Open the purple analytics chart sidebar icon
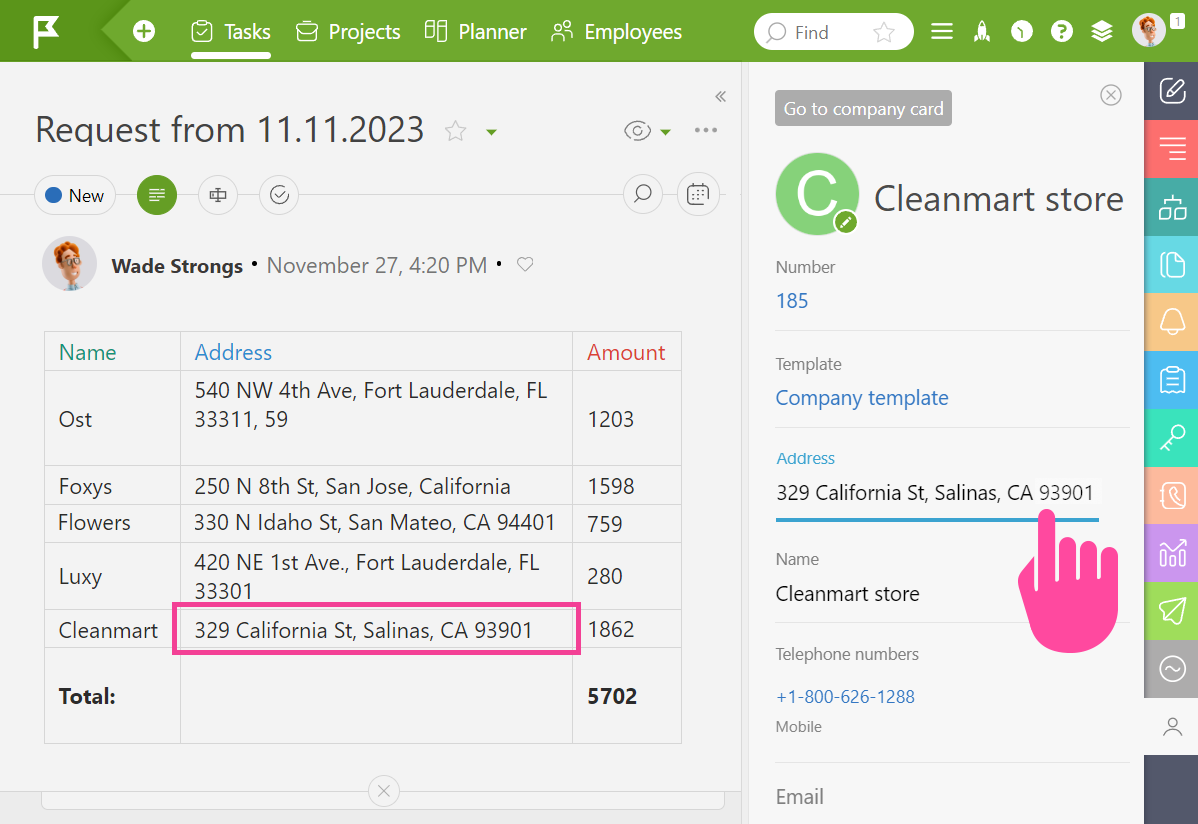Screen dimensions: 1198x824 pyautogui.click(x=1171, y=553)
